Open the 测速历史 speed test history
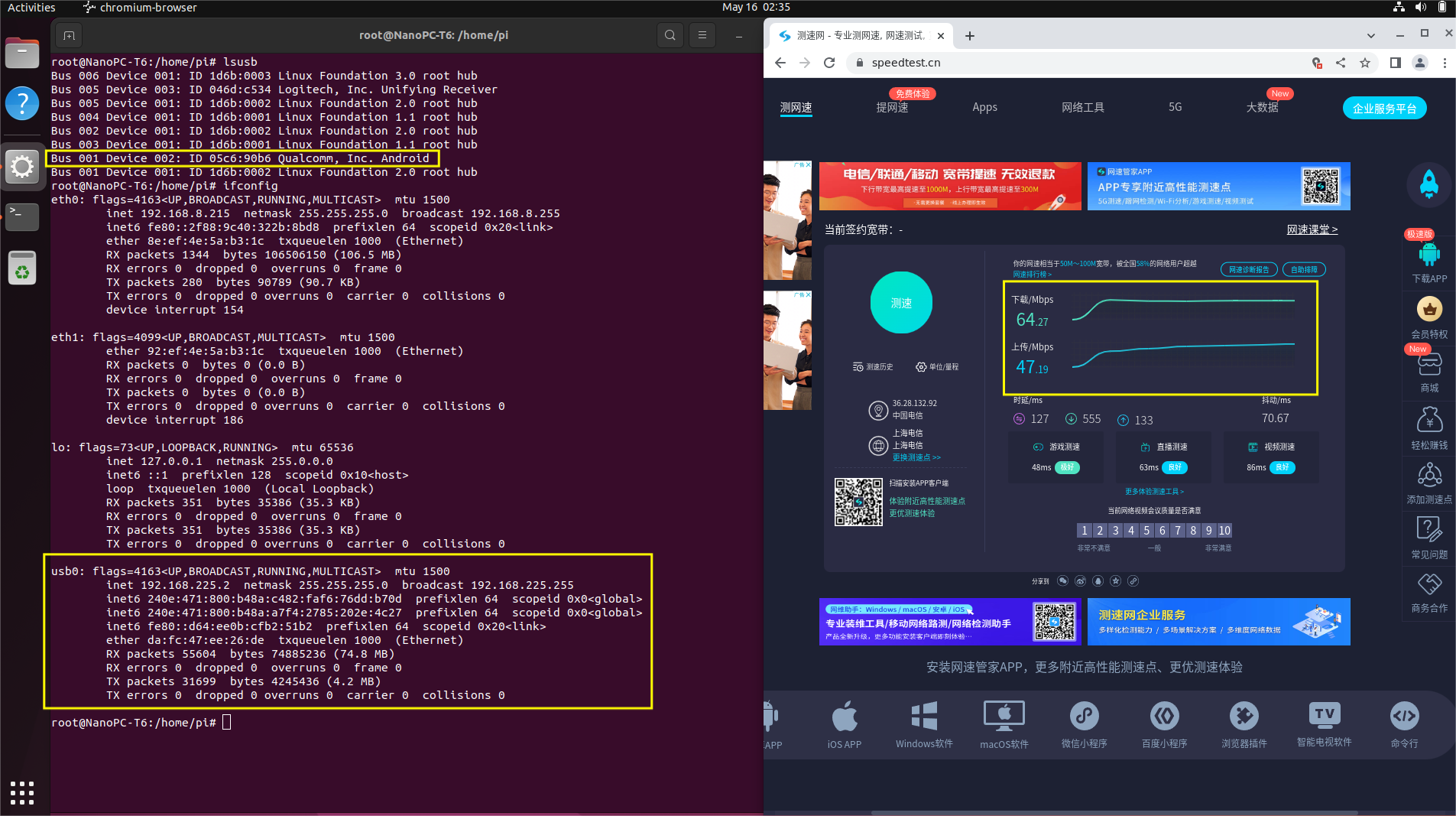The width and height of the screenshot is (1456, 816). click(x=873, y=367)
